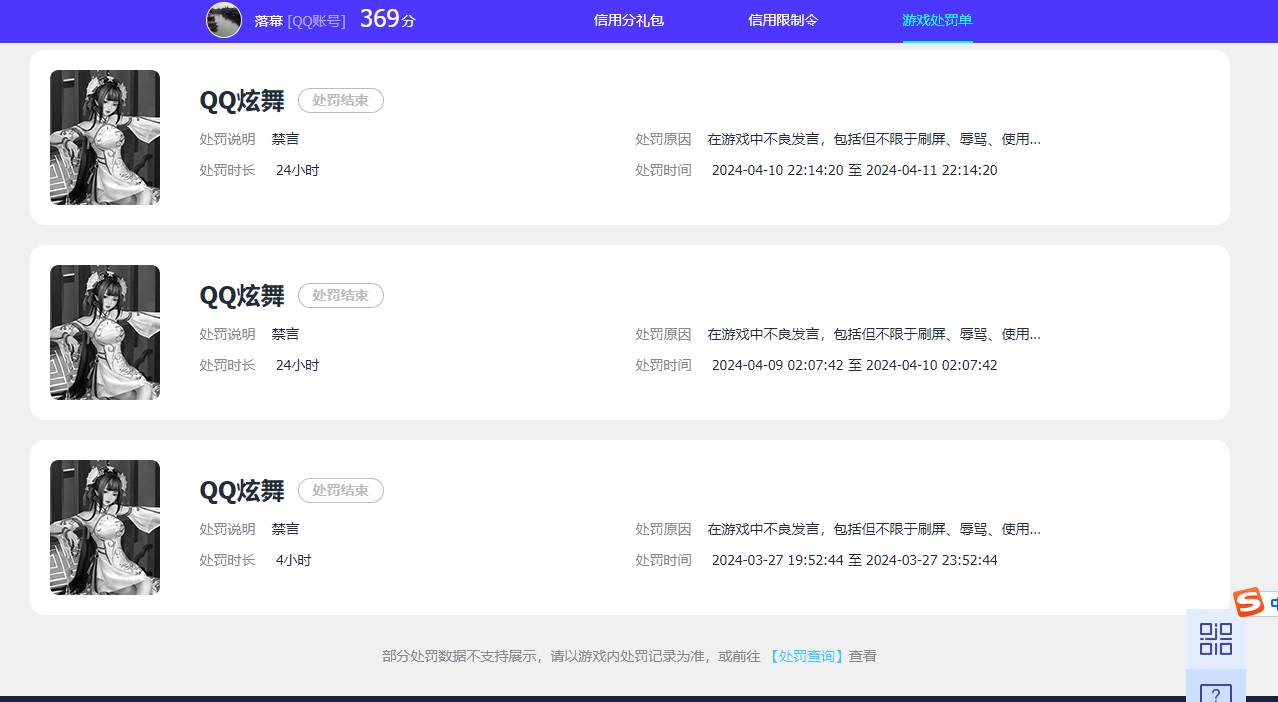Click the 处罚结束 badge on the third card
This screenshot has height=702, width=1278.
click(340, 490)
